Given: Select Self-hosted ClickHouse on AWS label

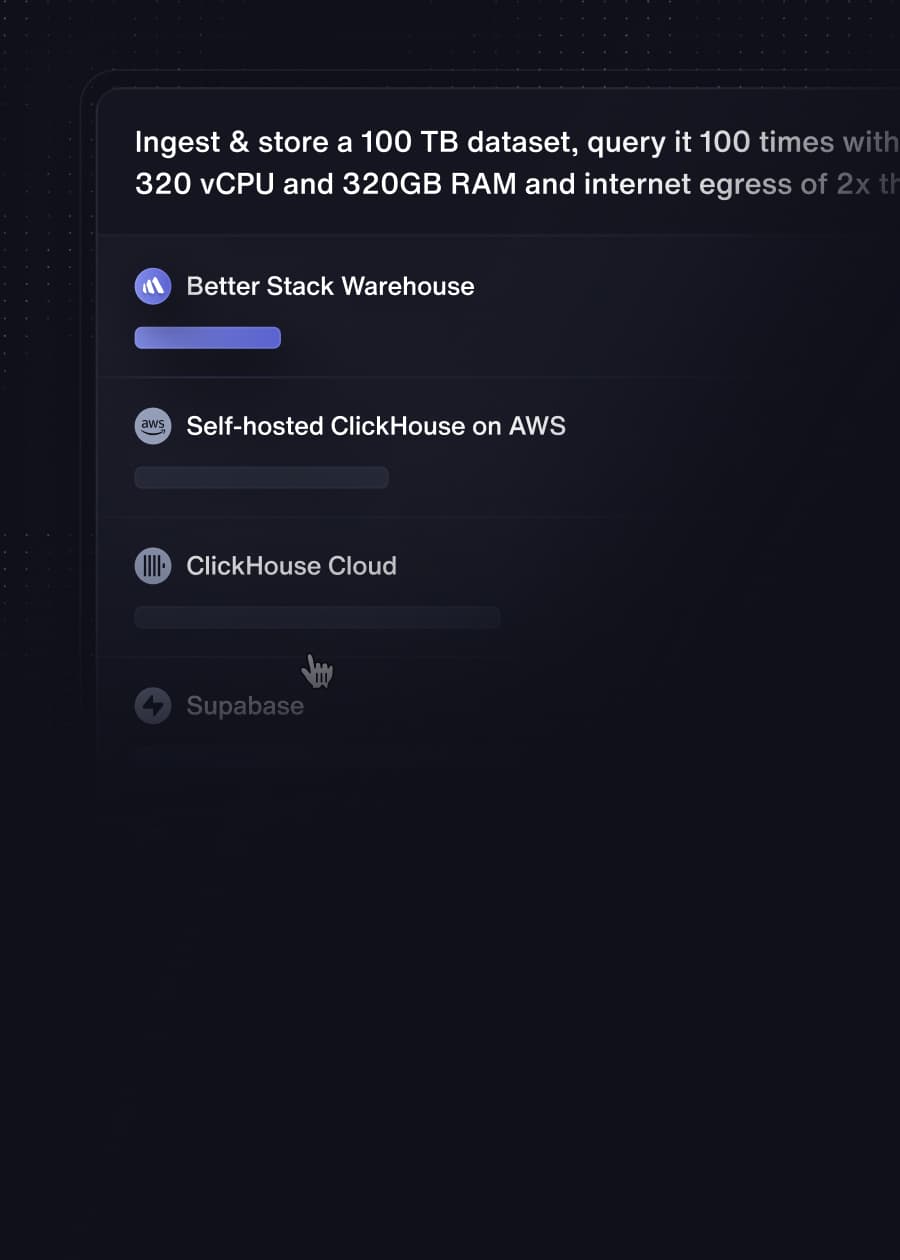Looking at the screenshot, I should click(376, 426).
